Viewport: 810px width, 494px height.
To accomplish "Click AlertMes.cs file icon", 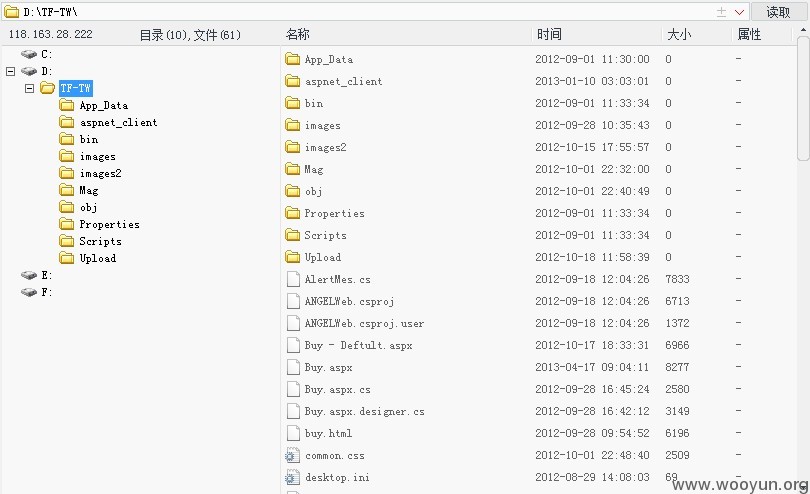I will 293,279.
